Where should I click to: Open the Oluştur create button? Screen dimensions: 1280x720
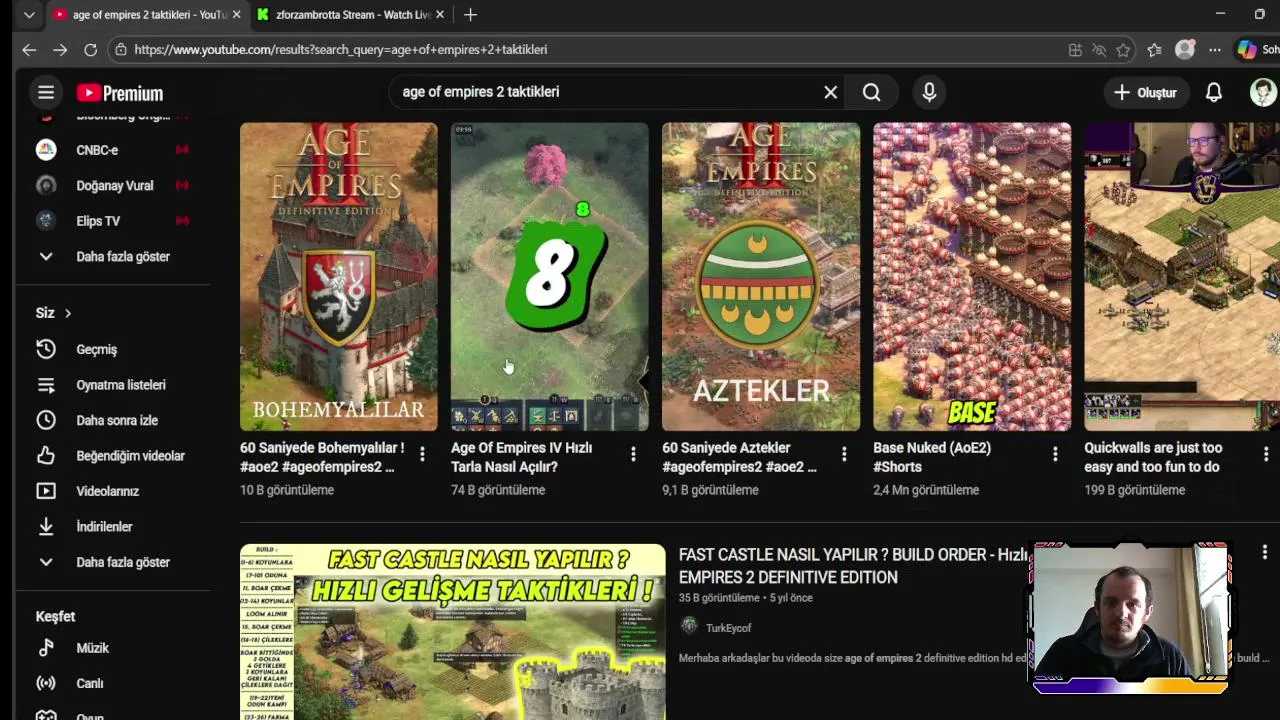click(1146, 92)
